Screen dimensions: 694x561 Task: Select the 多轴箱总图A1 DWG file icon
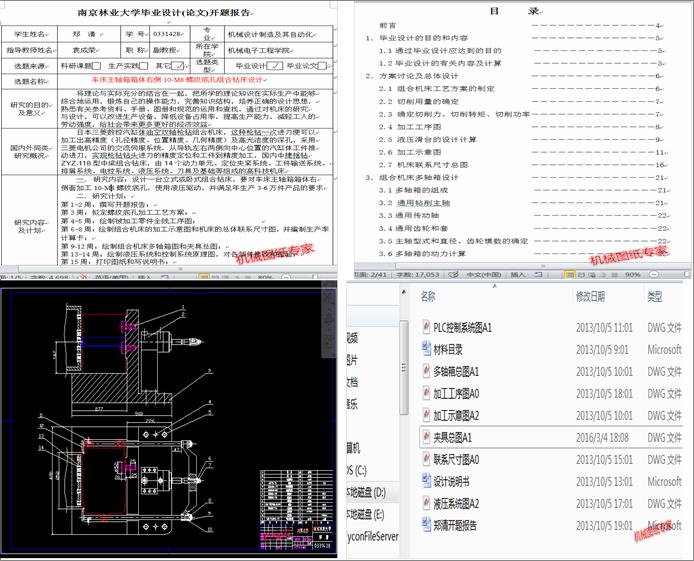tap(426, 371)
